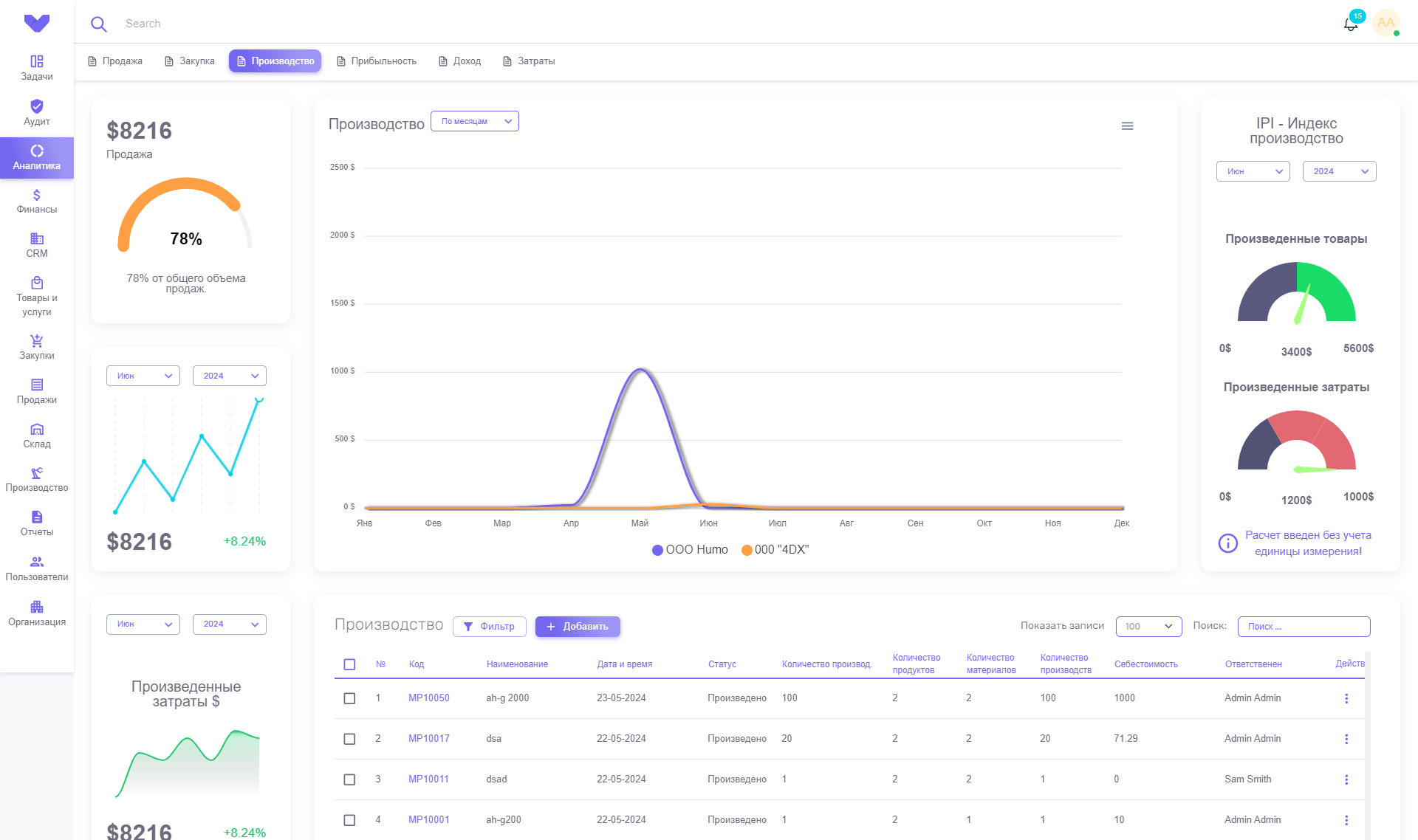Click the Фильтр button
The image size is (1418, 840).
pos(490,627)
